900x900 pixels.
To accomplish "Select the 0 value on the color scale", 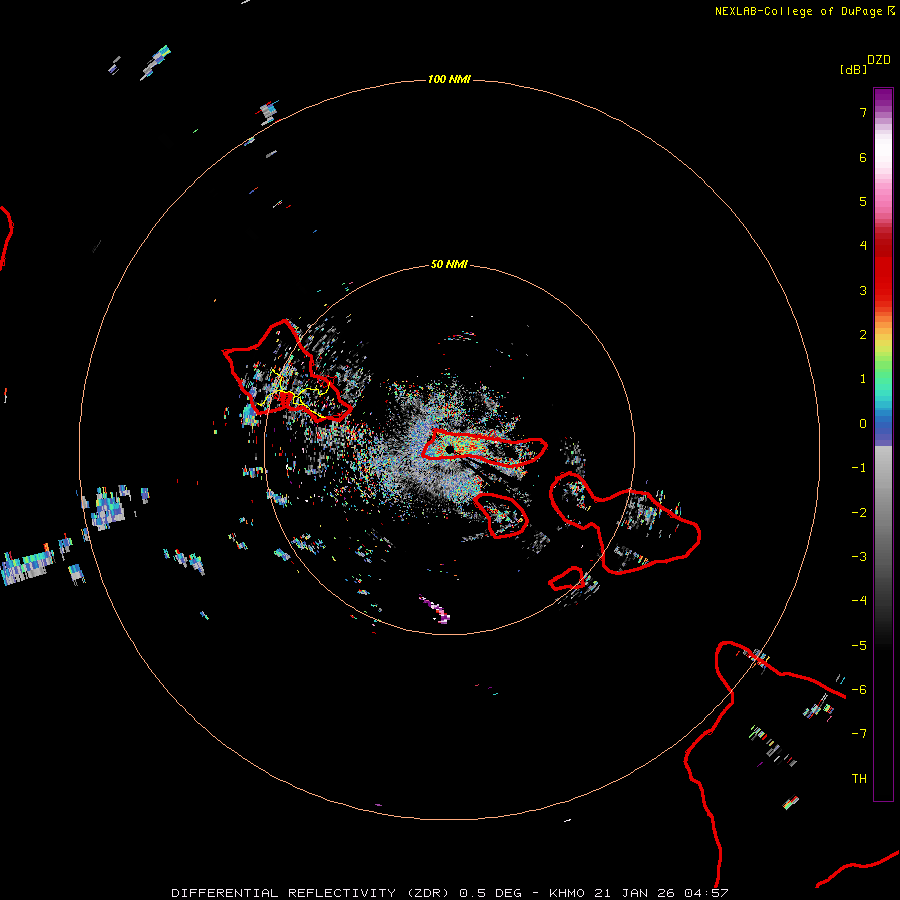I will 863,424.
